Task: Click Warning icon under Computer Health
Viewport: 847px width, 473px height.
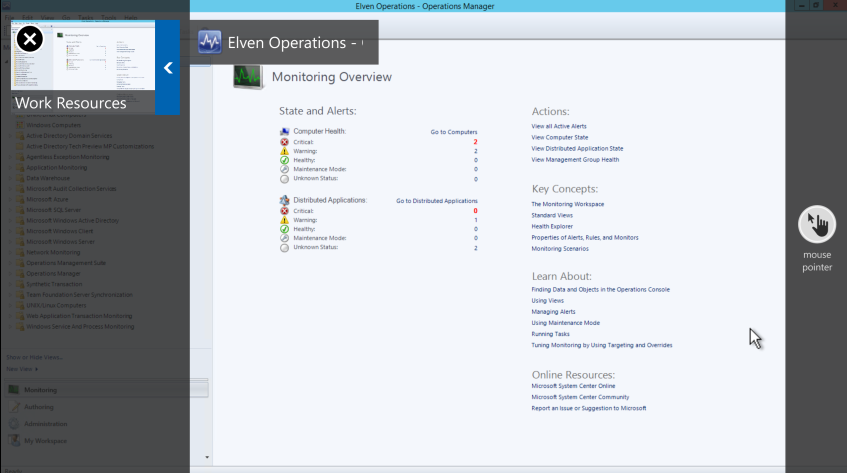Action: click(x=285, y=151)
